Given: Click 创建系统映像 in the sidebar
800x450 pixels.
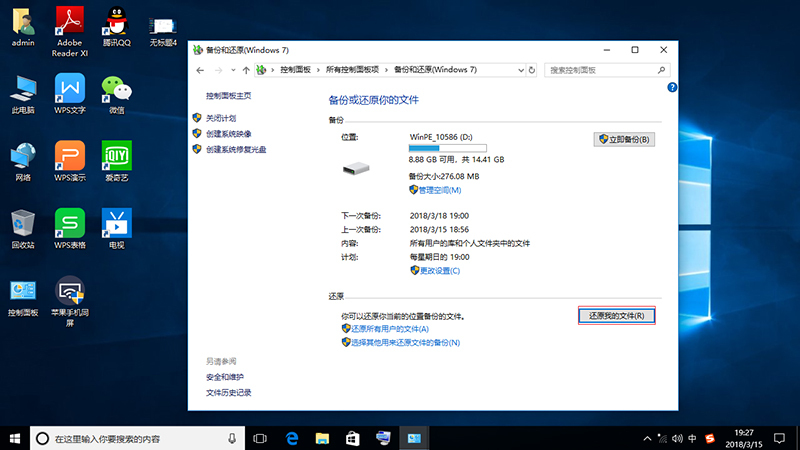Looking at the screenshot, I should [229, 134].
